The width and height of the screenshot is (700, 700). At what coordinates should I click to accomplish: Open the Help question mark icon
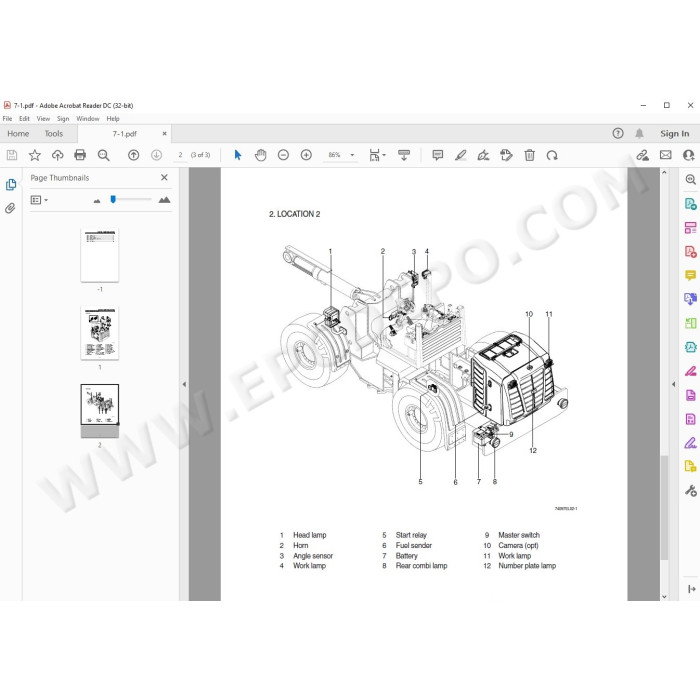618,133
